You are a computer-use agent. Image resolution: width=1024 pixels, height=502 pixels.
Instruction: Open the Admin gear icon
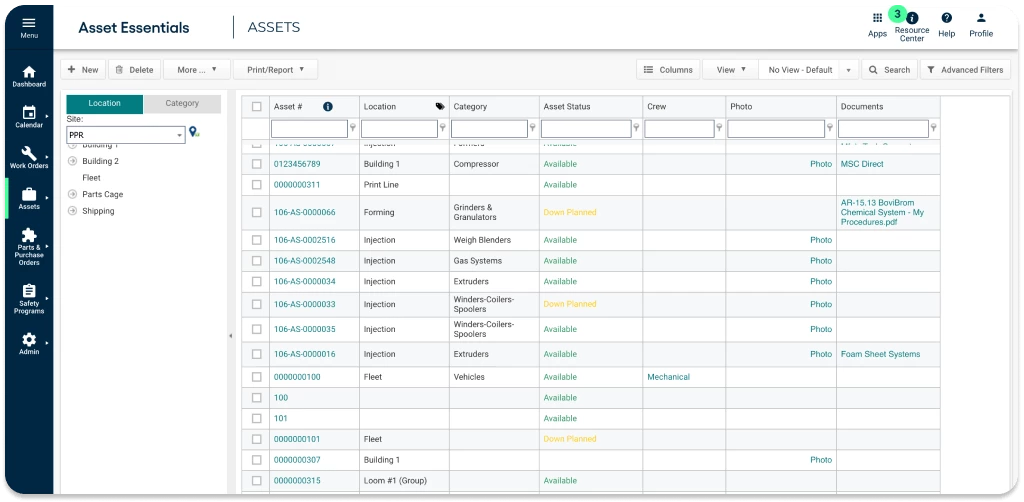pyautogui.click(x=29, y=339)
